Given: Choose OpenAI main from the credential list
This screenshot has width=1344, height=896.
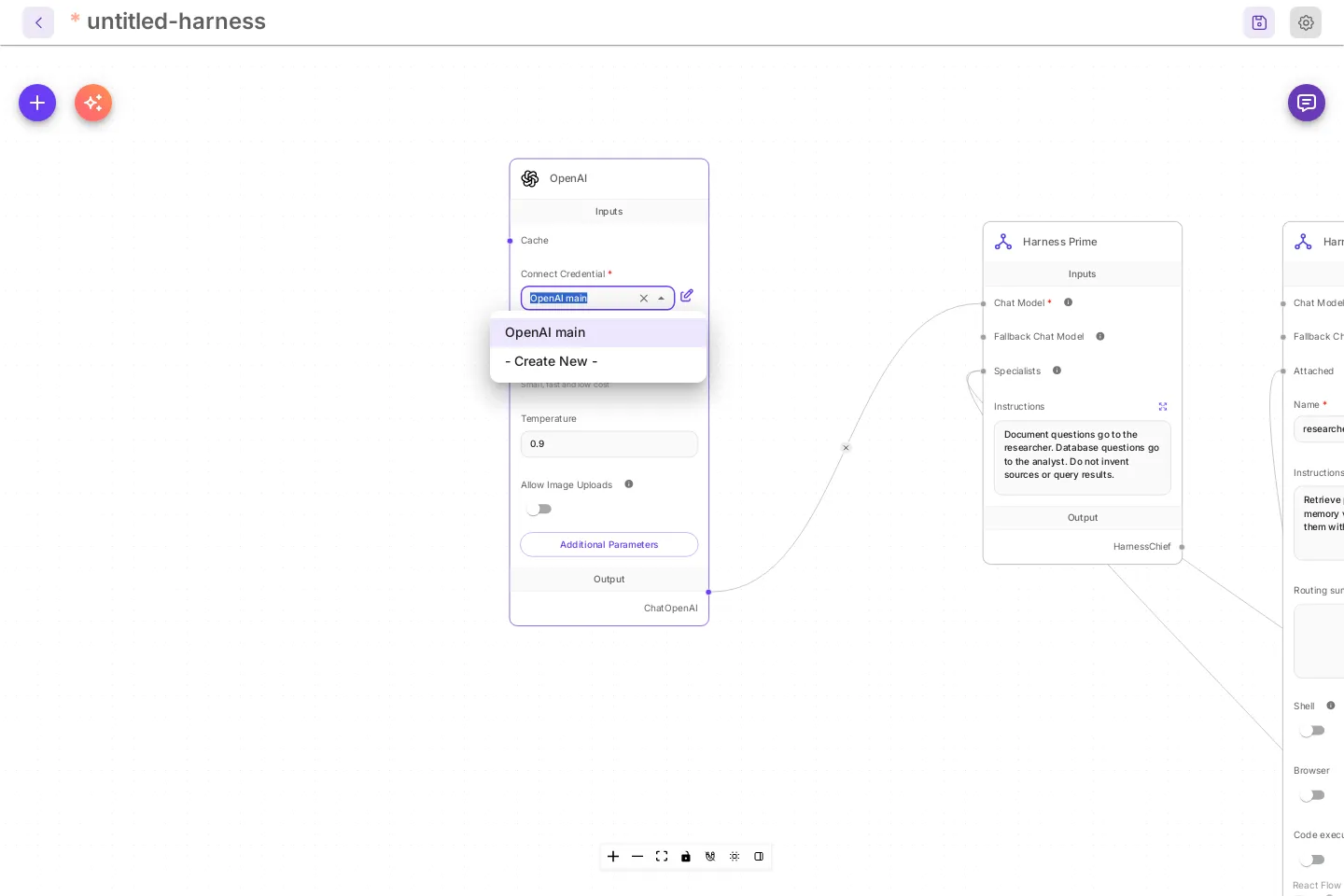Looking at the screenshot, I should (598, 332).
